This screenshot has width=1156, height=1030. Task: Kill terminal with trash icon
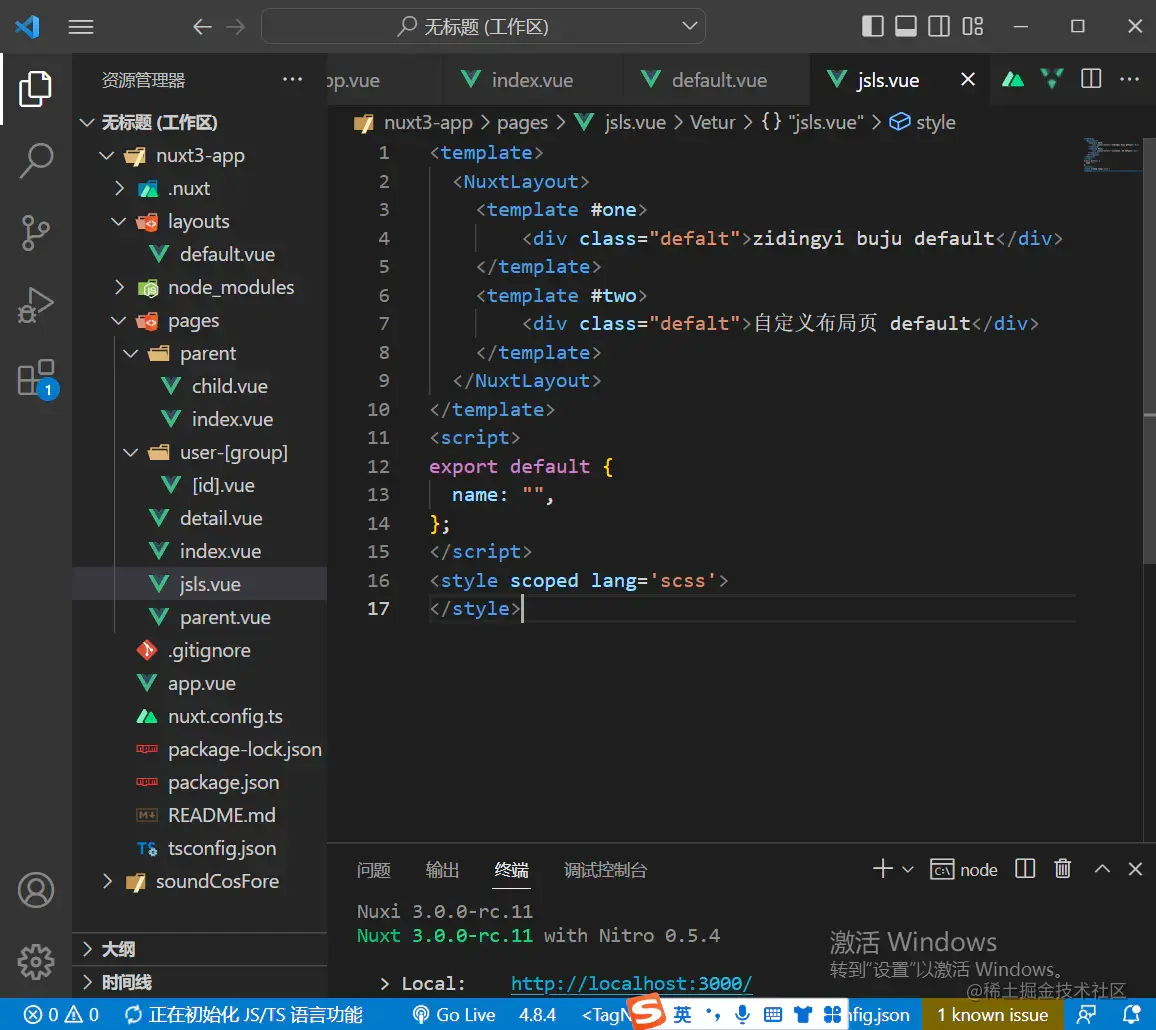(1062, 869)
